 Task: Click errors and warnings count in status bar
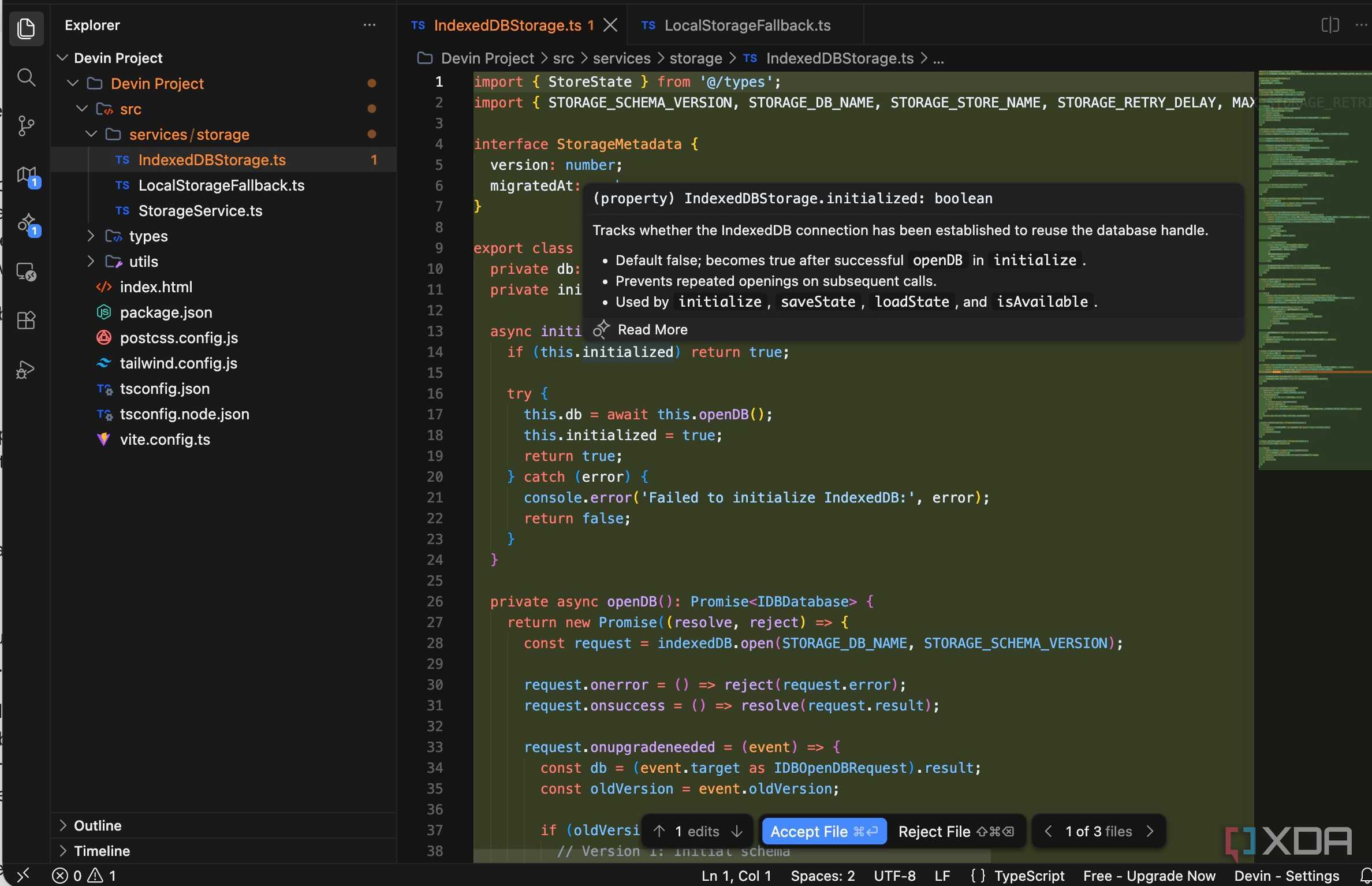[84, 876]
